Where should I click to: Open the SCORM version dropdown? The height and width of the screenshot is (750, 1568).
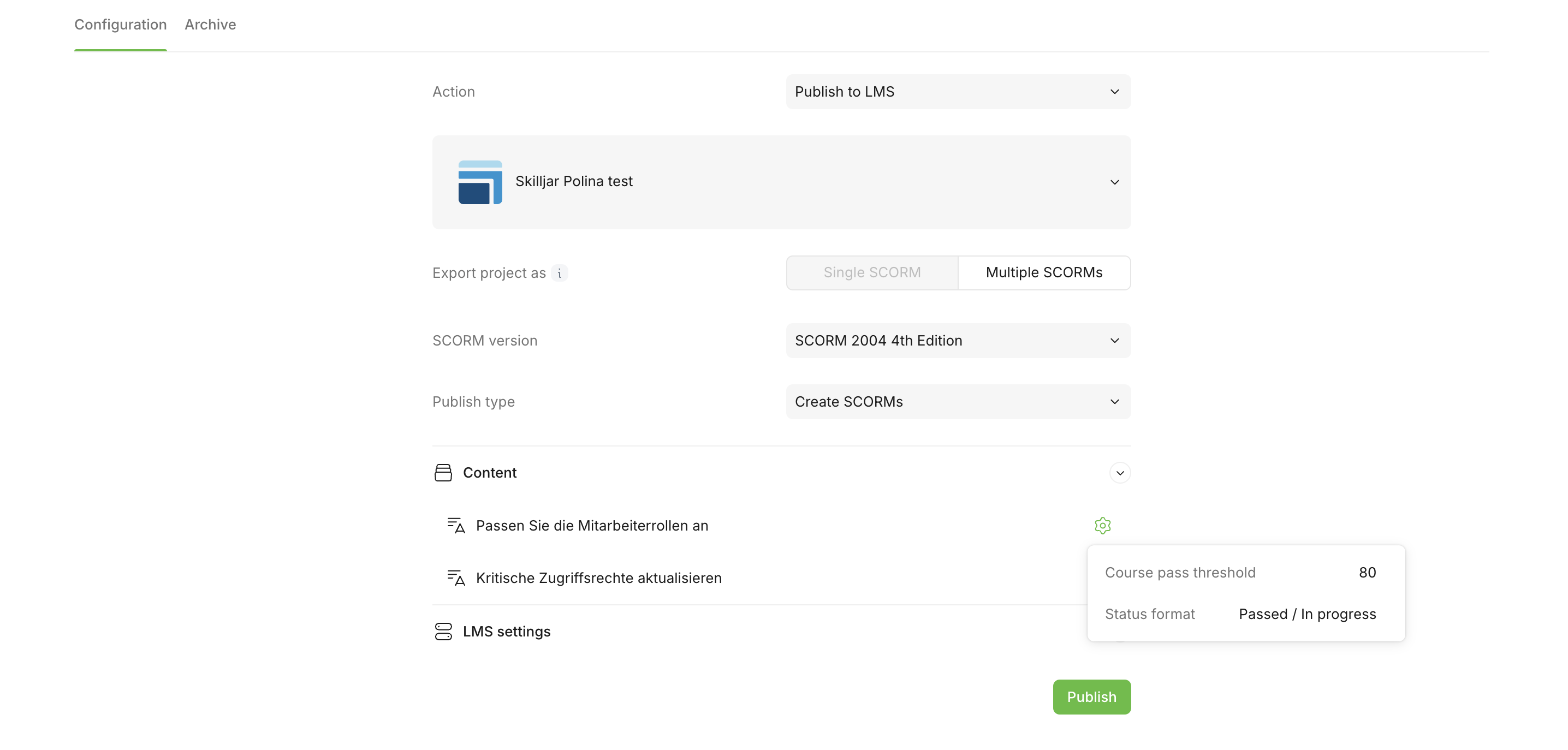[x=958, y=340]
